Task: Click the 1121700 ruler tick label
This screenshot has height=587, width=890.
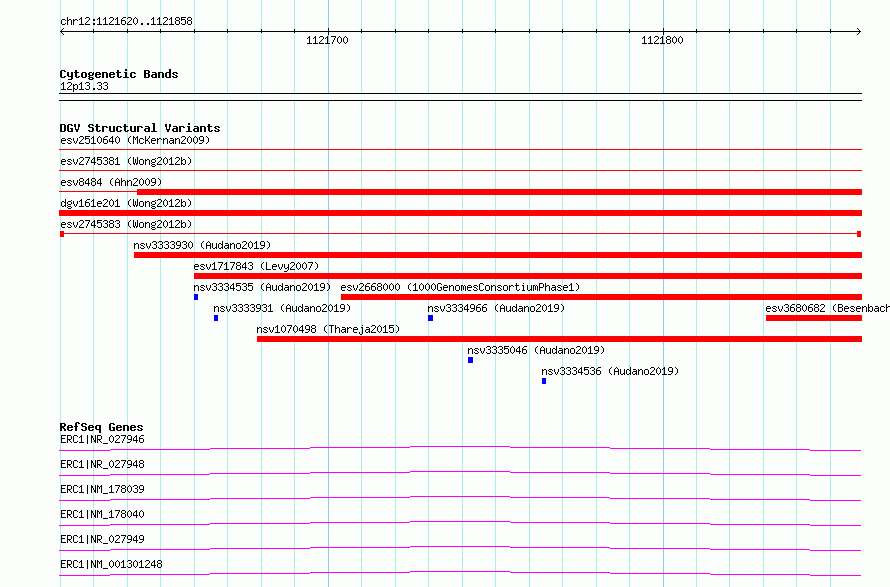Action: click(x=327, y=40)
